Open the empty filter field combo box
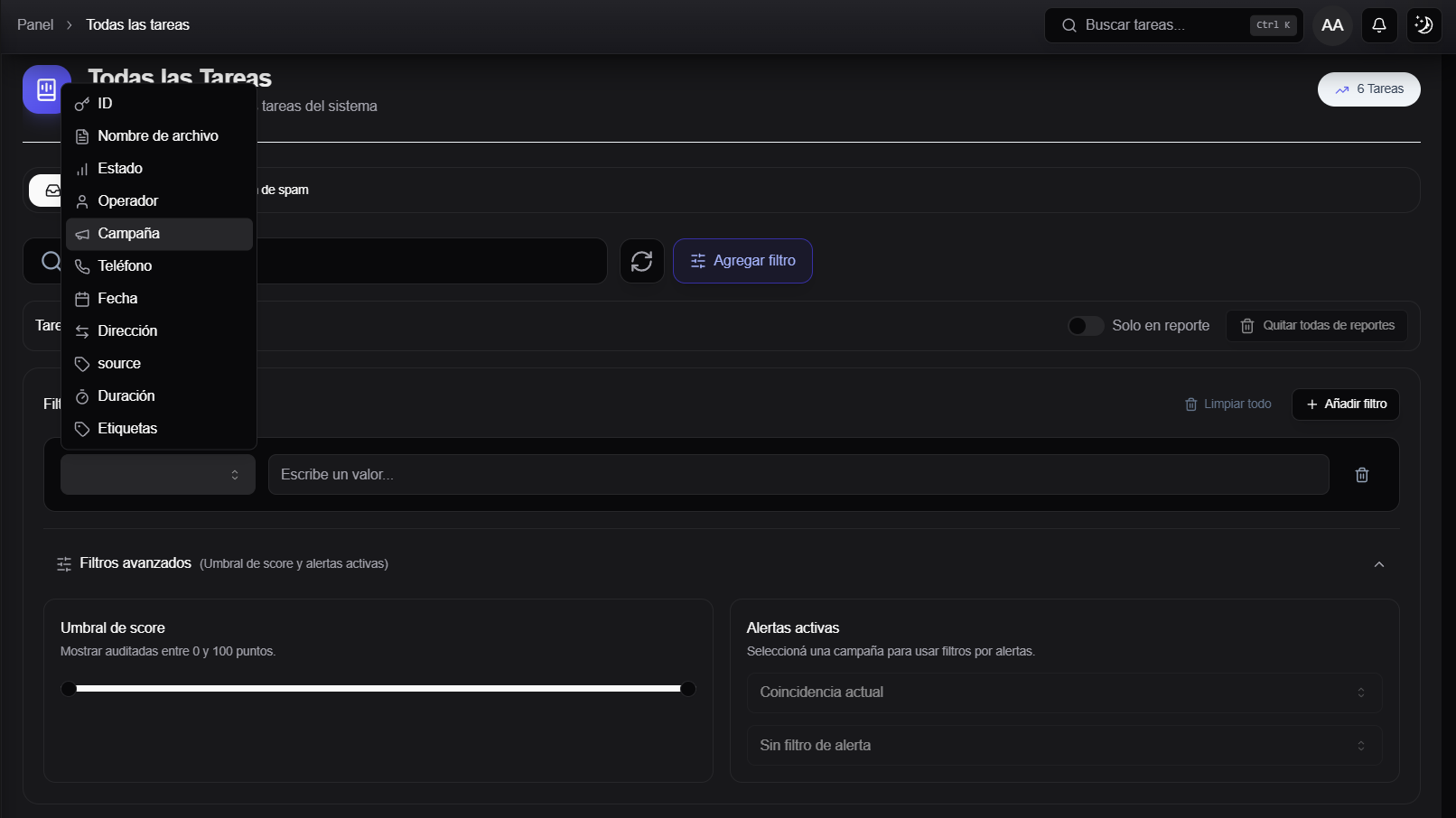The image size is (1456, 818). 158,475
